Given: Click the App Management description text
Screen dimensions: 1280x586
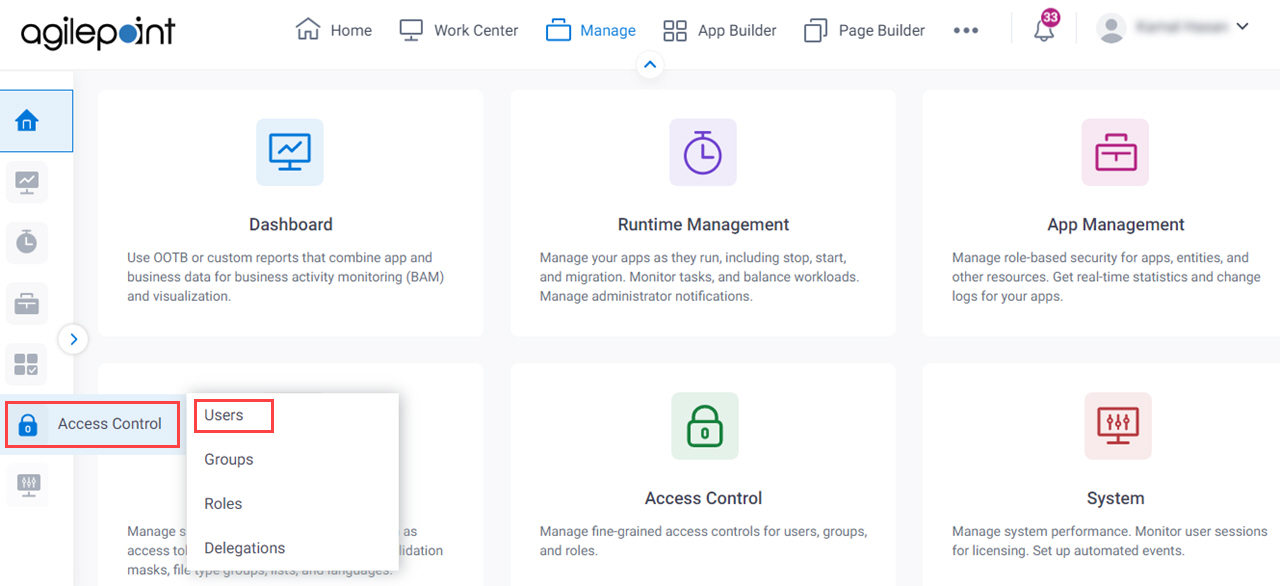Looking at the screenshot, I should [x=1106, y=277].
